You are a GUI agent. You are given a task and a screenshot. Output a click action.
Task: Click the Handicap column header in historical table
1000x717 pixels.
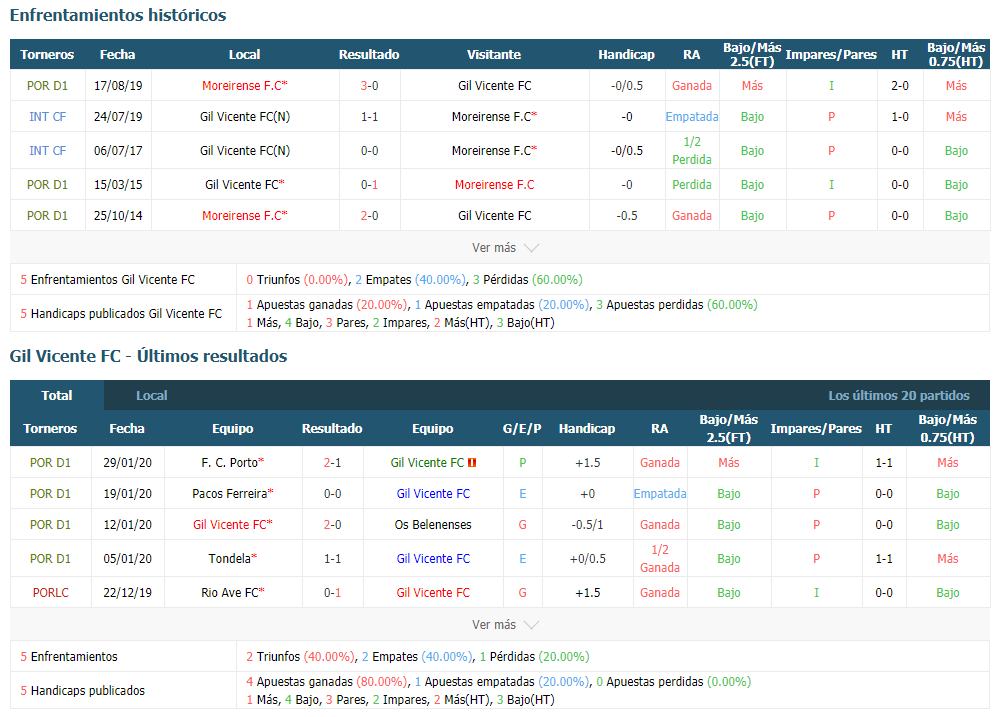pos(626,55)
